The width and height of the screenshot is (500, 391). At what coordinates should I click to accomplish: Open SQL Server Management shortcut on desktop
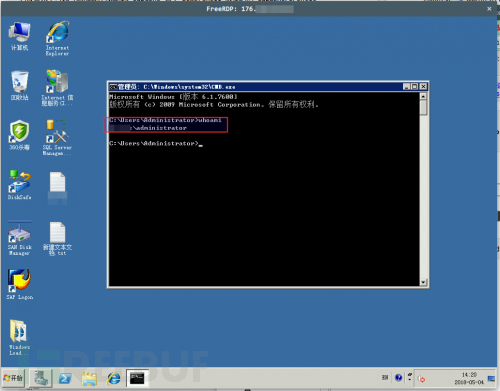(x=57, y=137)
